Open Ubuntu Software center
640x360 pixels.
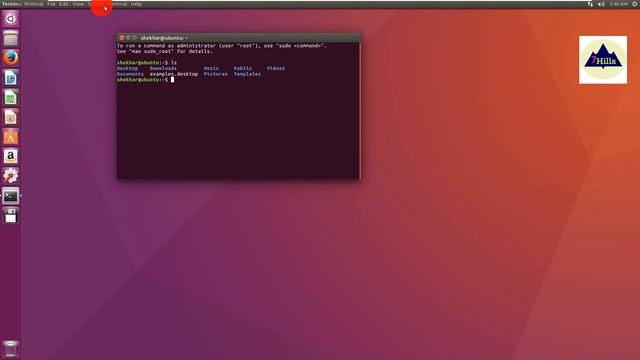pos(11,137)
